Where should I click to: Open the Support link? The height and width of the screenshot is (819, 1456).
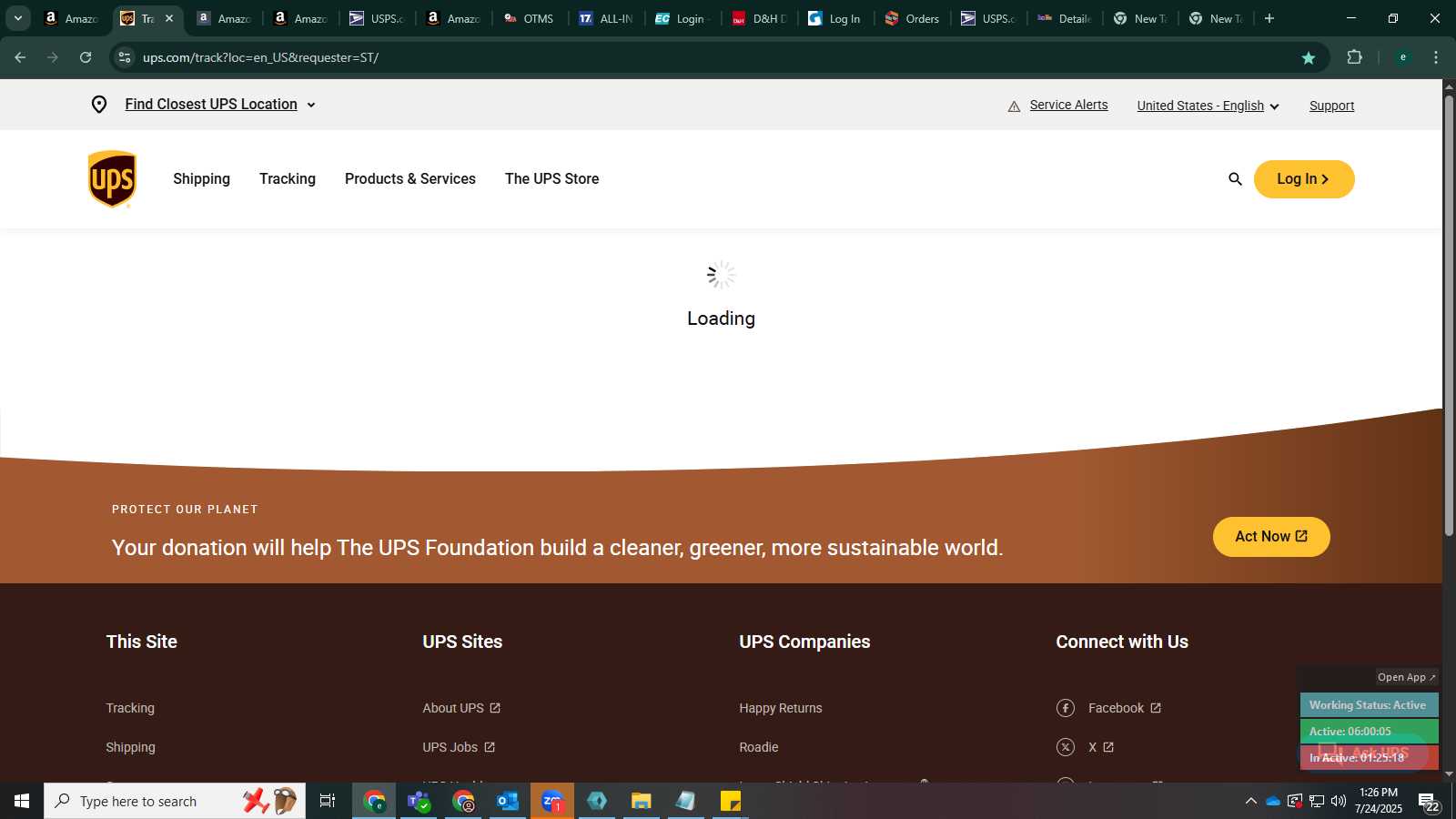coord(1331,106)
